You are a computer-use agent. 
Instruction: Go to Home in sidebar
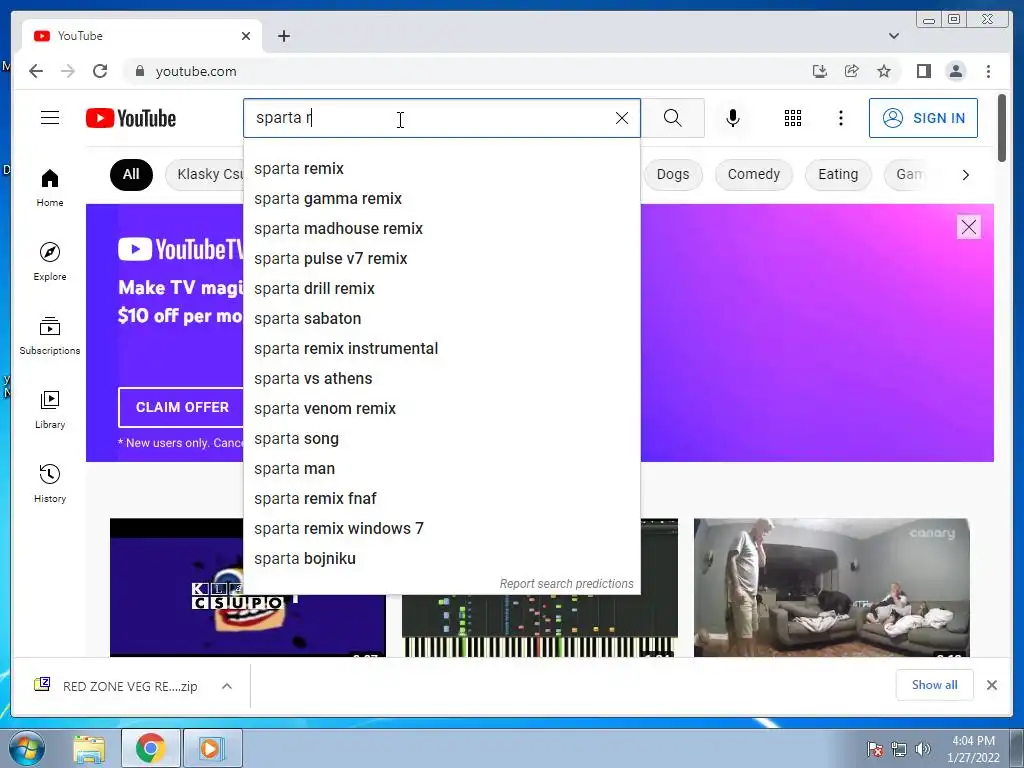50,188
